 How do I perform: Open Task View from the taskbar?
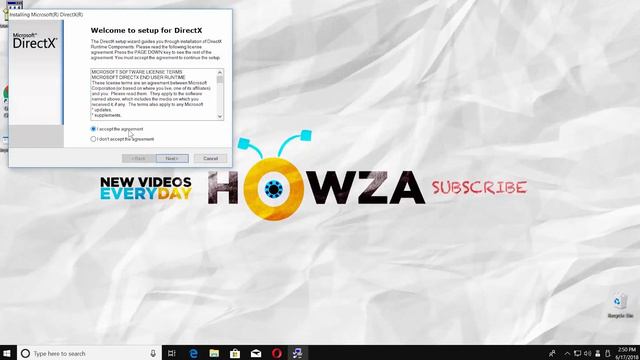(172, 353)
